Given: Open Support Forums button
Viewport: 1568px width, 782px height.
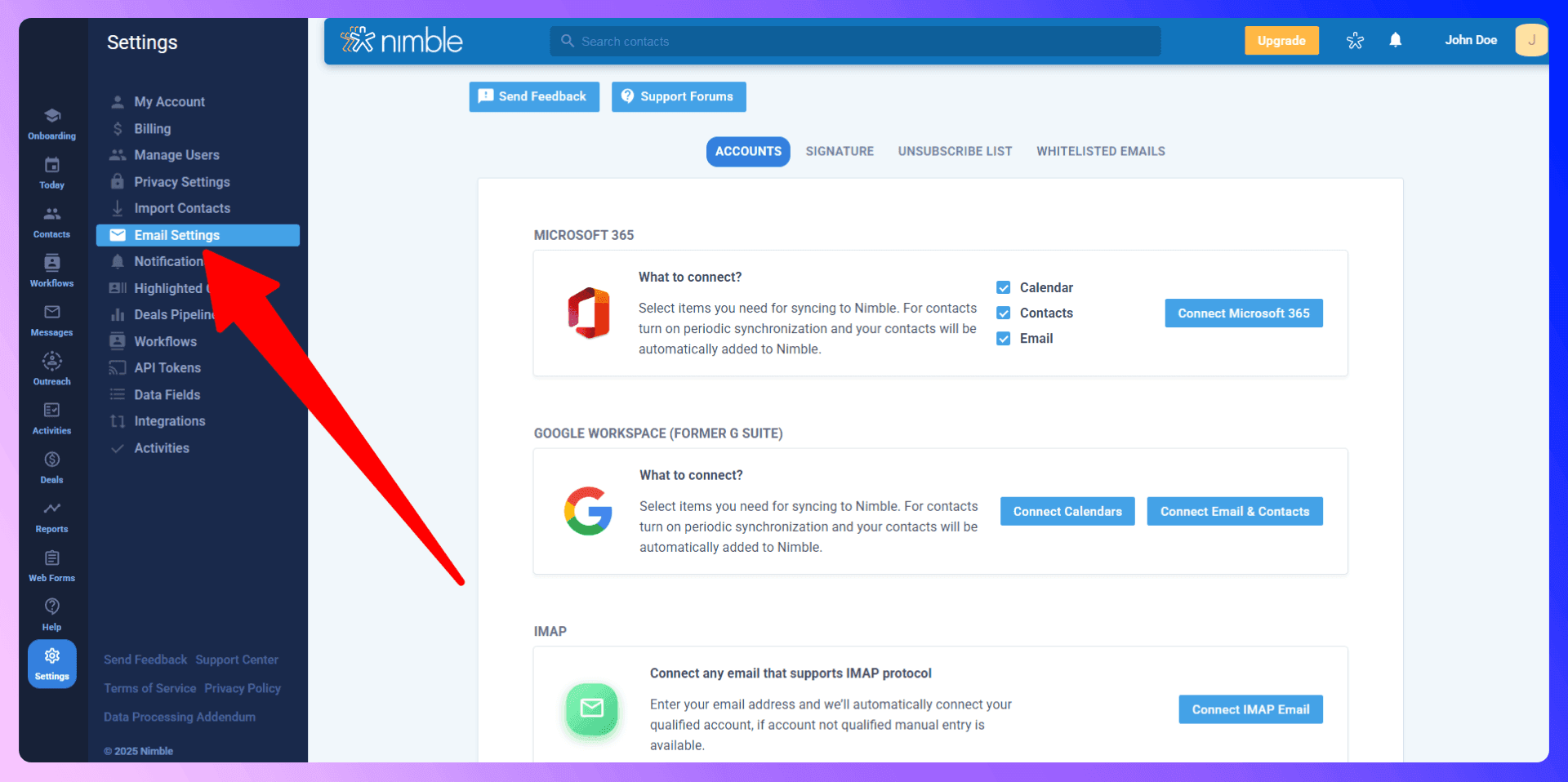Looking at the screenshot, I should click(x=679, y=96).
